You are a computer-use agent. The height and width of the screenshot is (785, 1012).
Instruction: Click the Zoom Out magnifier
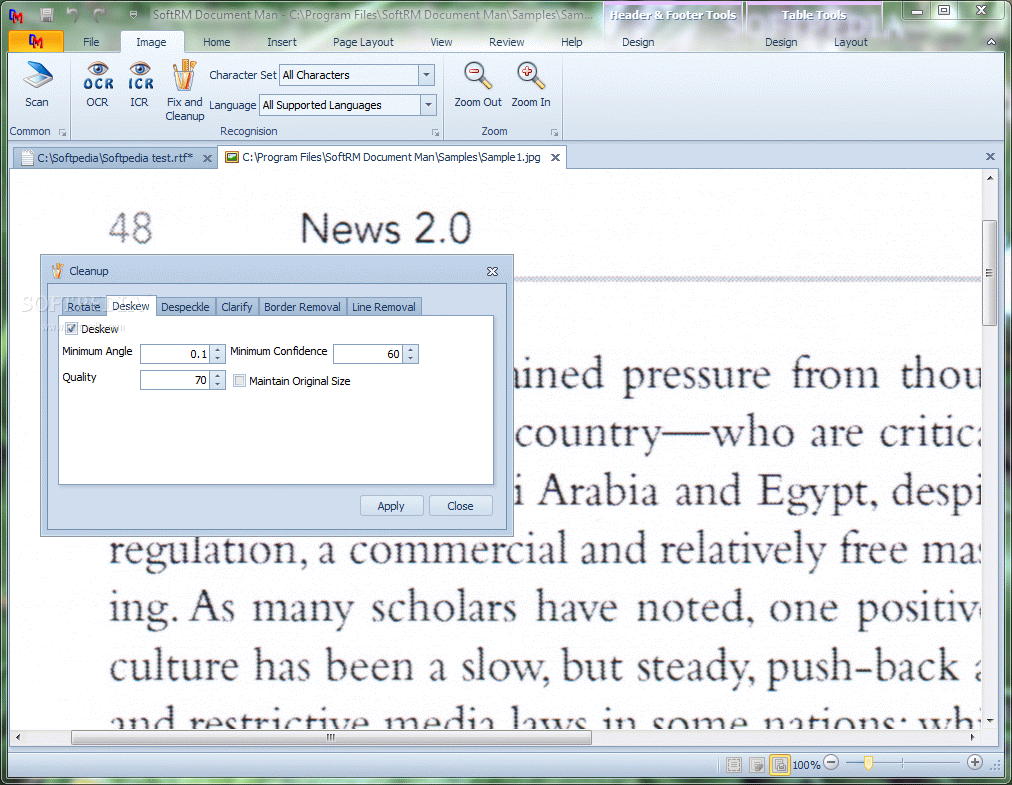(x=478, y=84)
